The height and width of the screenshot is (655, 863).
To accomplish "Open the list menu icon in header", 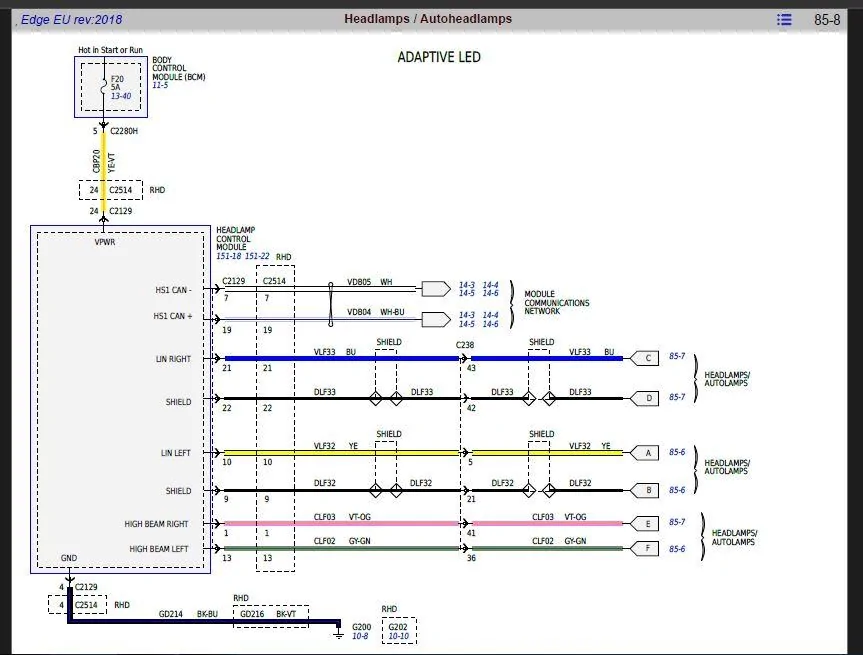I will point(784,20).
